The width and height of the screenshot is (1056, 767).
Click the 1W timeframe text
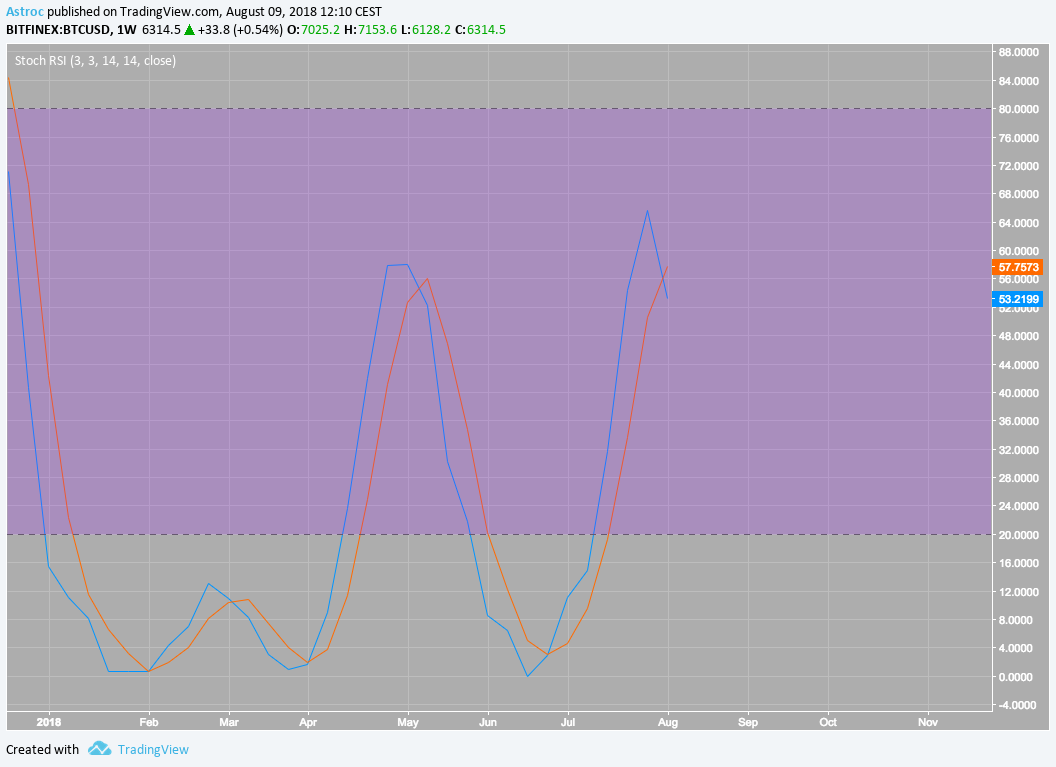pyautogui.click(x=127, y=30)
